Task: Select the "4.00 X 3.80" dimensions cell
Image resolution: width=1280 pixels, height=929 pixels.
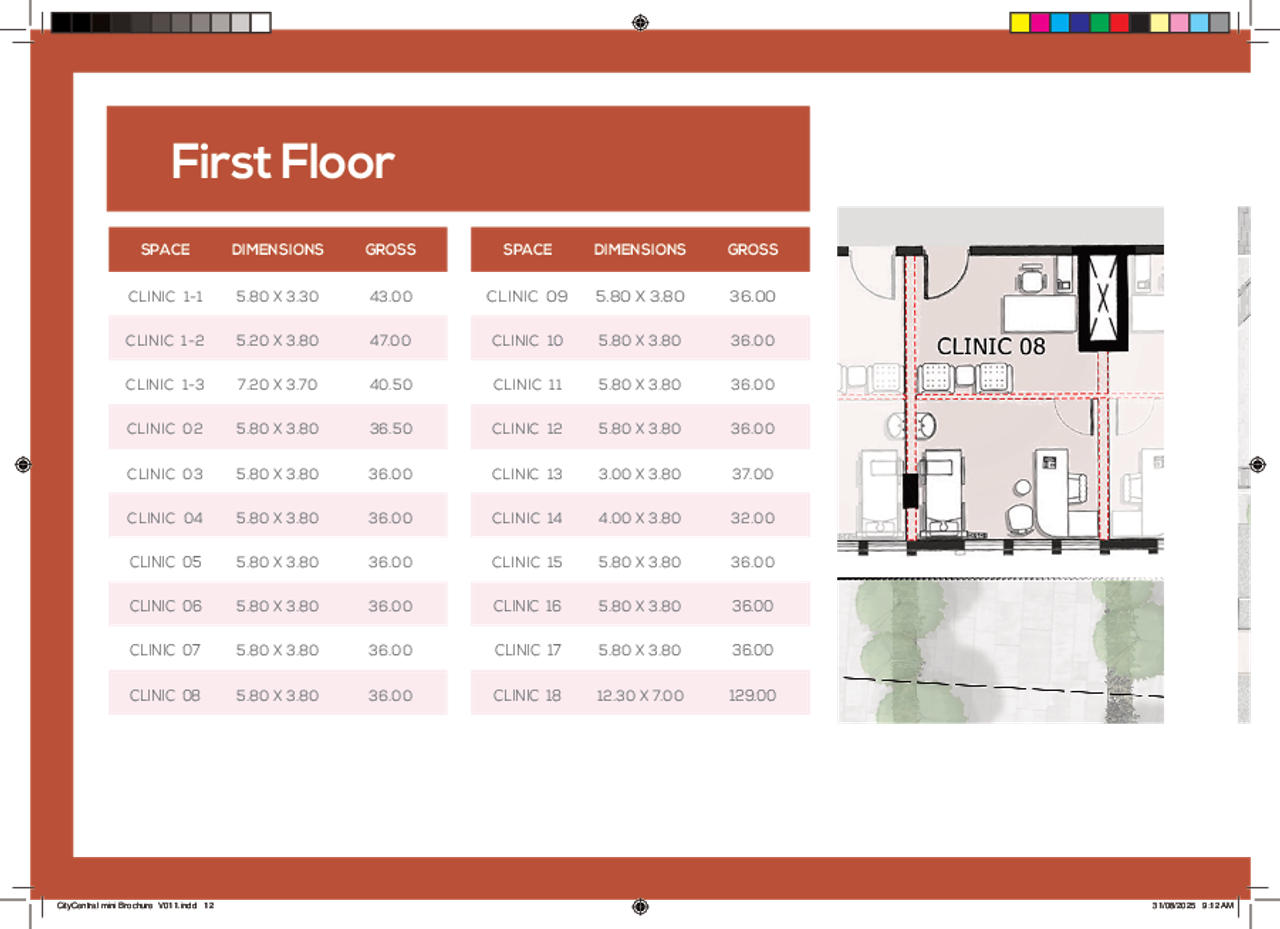Action: point(640,518)
